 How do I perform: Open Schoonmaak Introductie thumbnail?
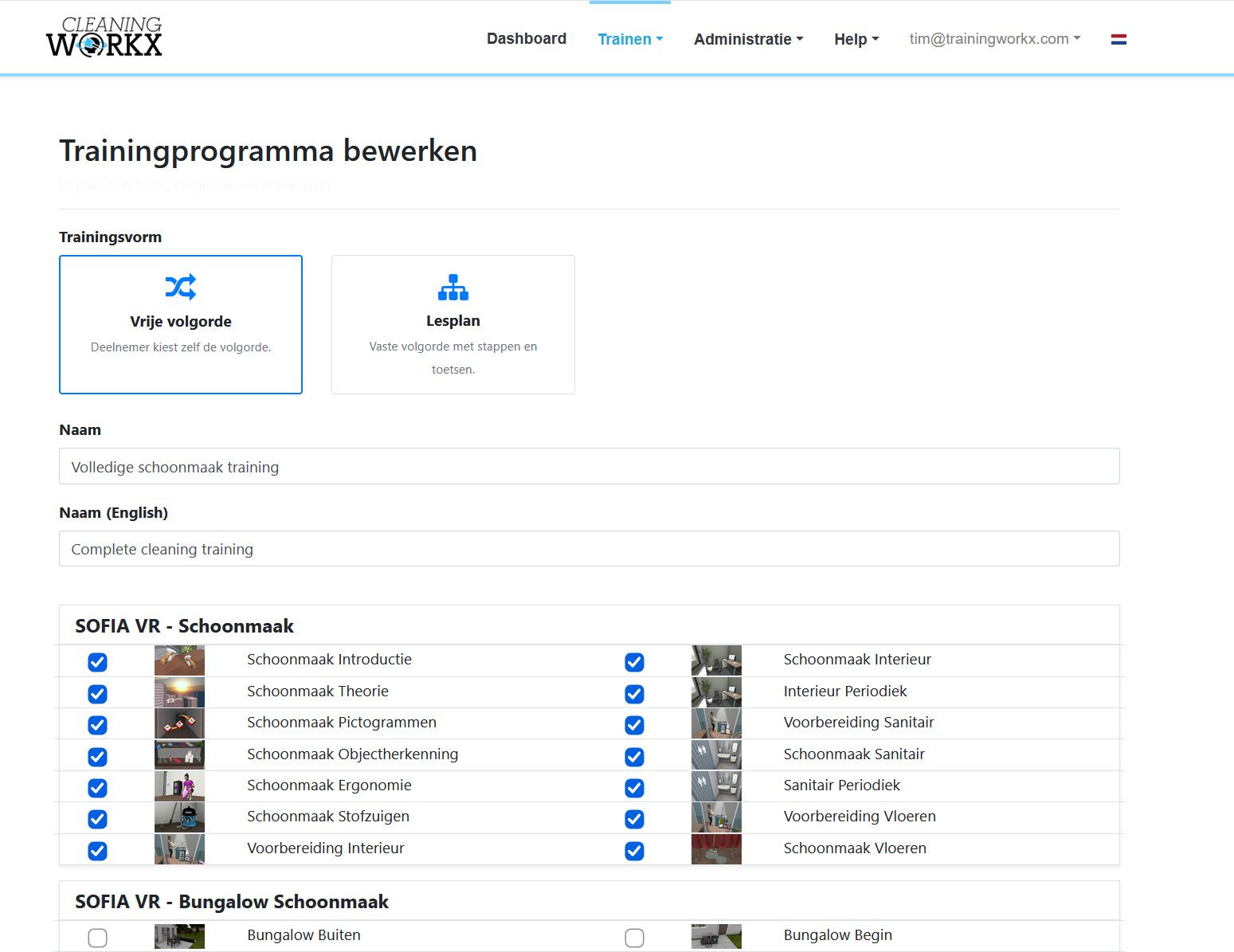[179, 660]
